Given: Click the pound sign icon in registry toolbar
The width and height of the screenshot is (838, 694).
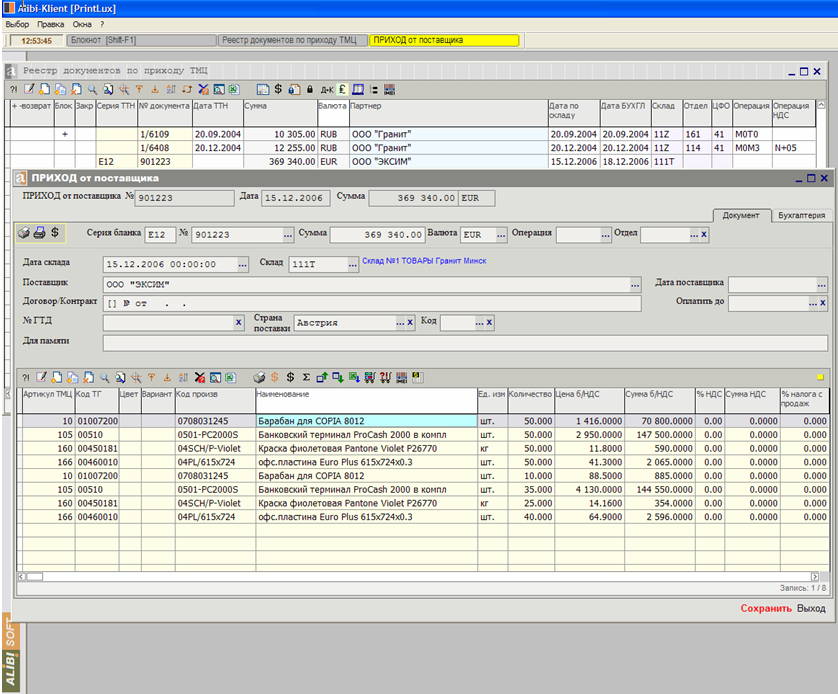Looking at the screenshot, I should (x=342, y=89).
